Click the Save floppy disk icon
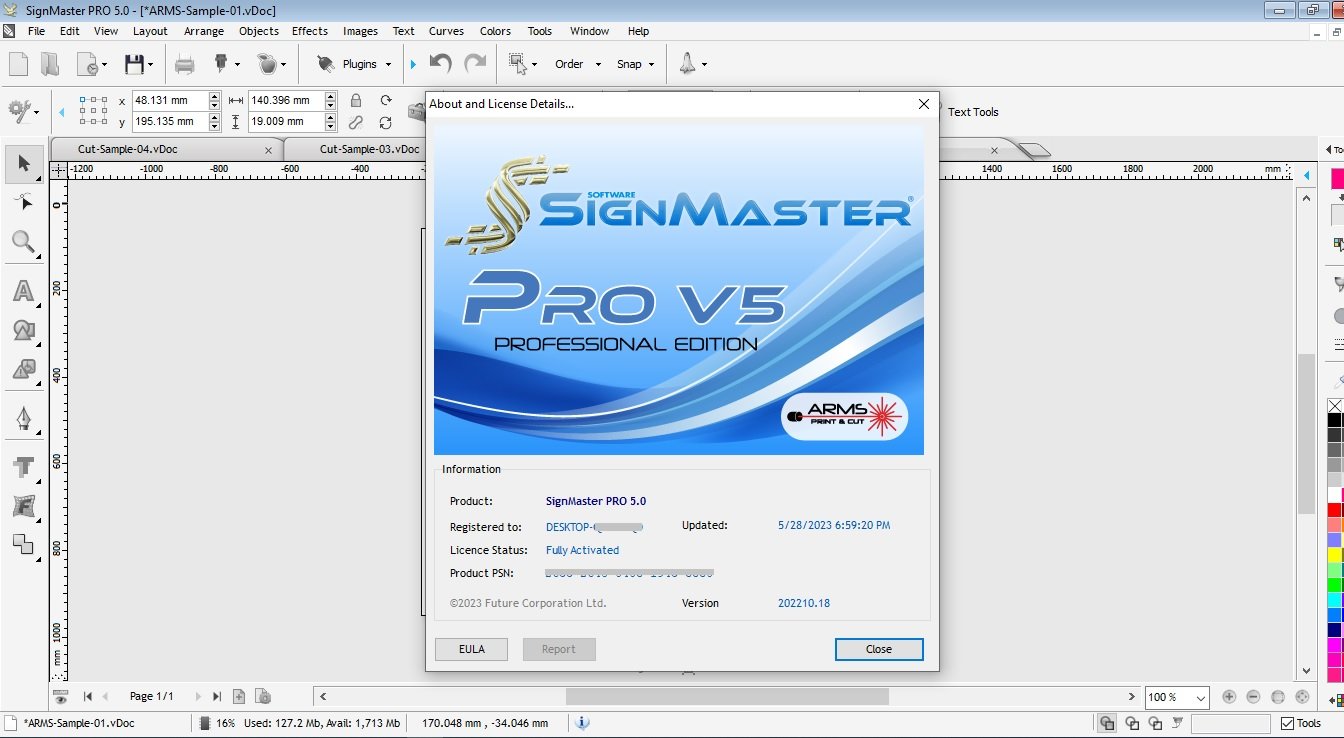The height and width of the screenshot is (738, 1344). tap(134, 64)
